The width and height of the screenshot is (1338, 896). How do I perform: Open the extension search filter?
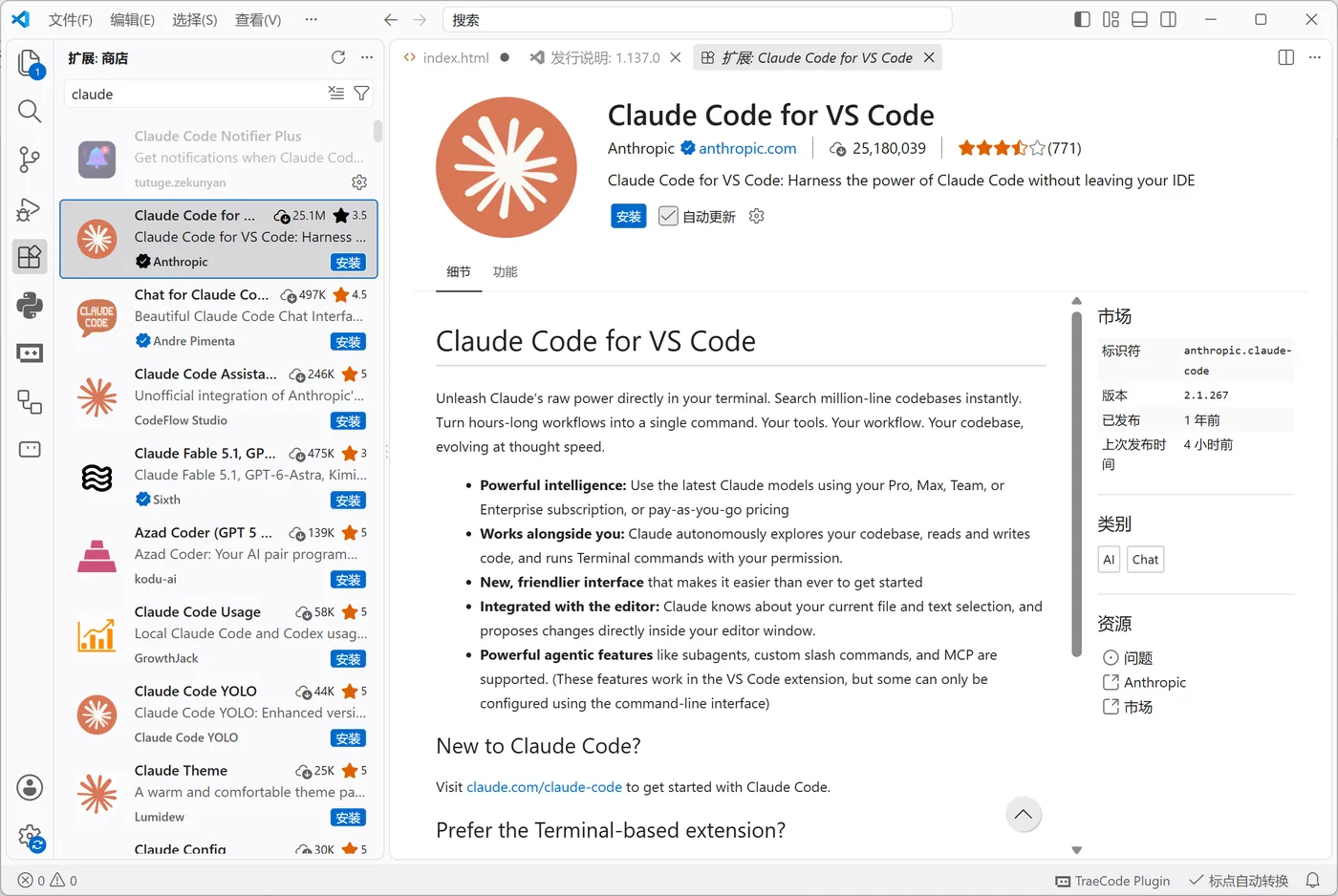pyautogui.click(x=361, y=93)
